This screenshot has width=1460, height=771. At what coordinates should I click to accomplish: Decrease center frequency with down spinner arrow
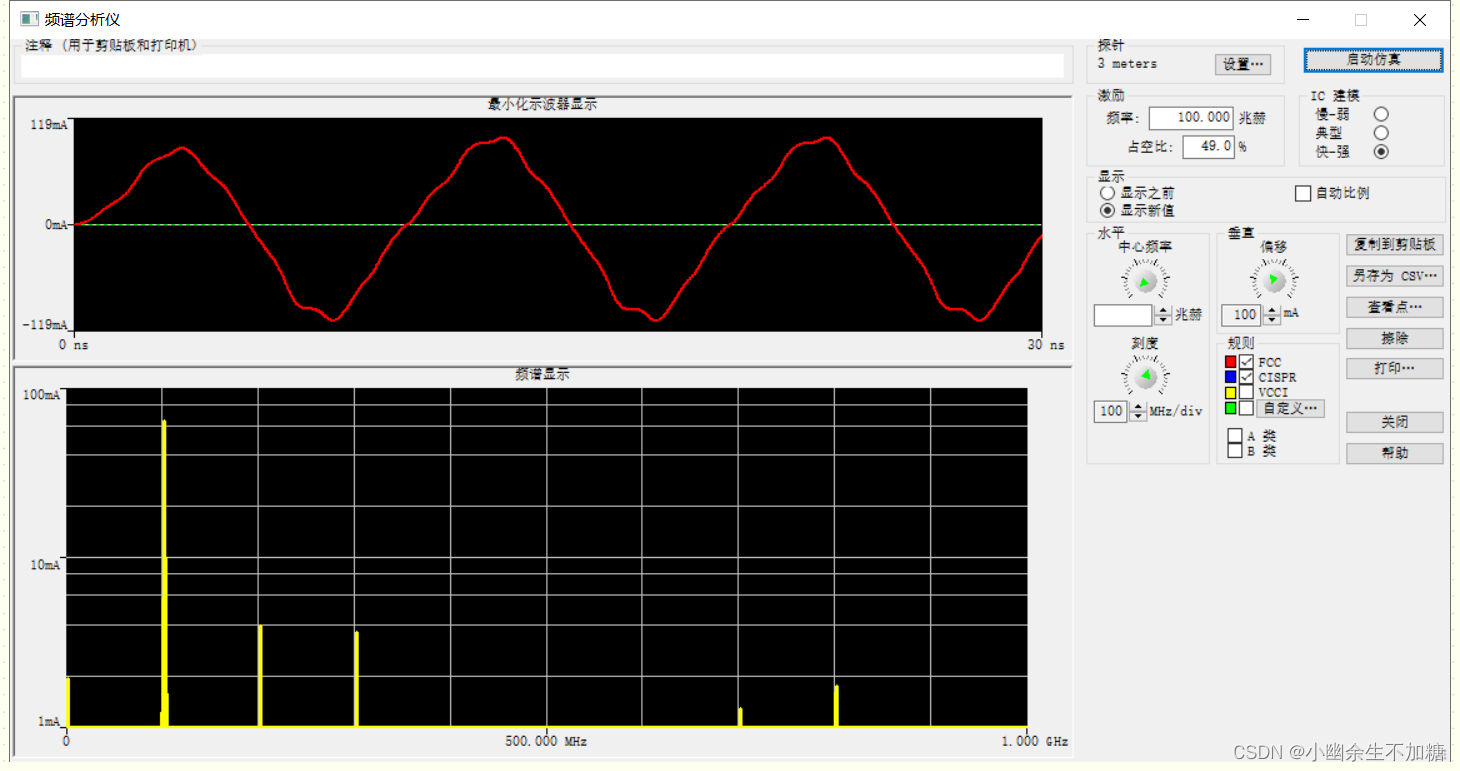(x=1163, y=320)
